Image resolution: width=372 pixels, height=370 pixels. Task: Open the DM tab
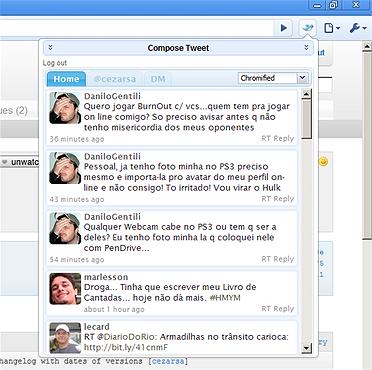click(x=158, y=79)
